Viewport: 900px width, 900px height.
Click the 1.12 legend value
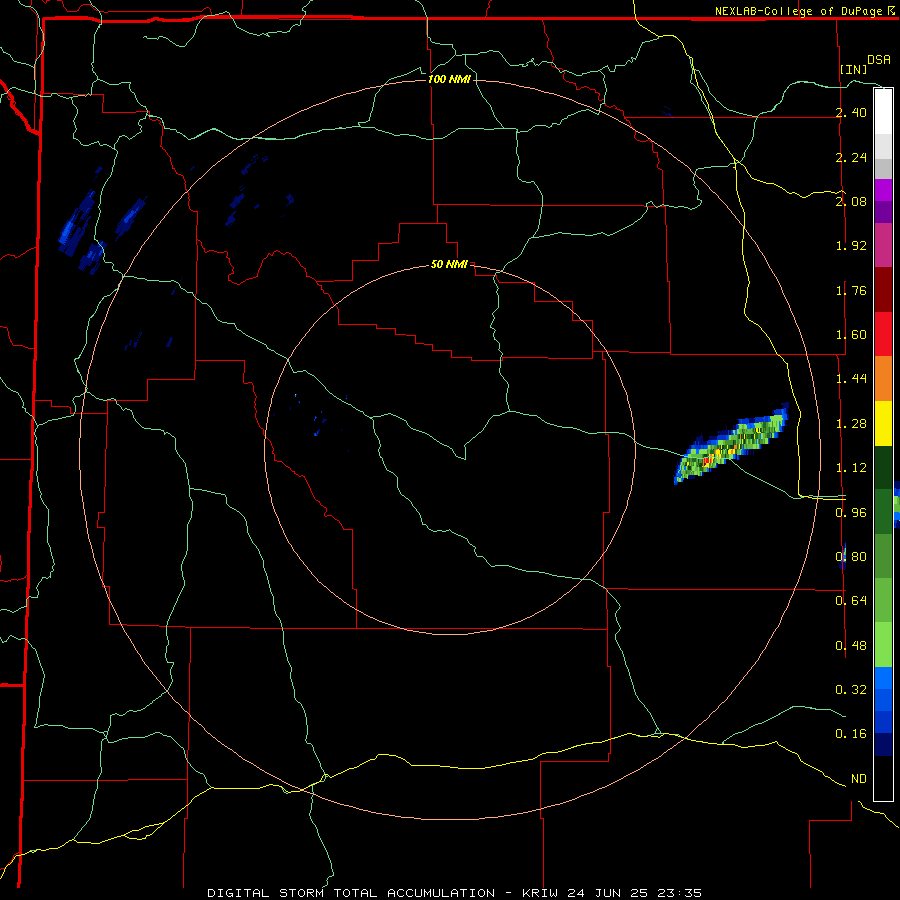[x=851, y=468]
